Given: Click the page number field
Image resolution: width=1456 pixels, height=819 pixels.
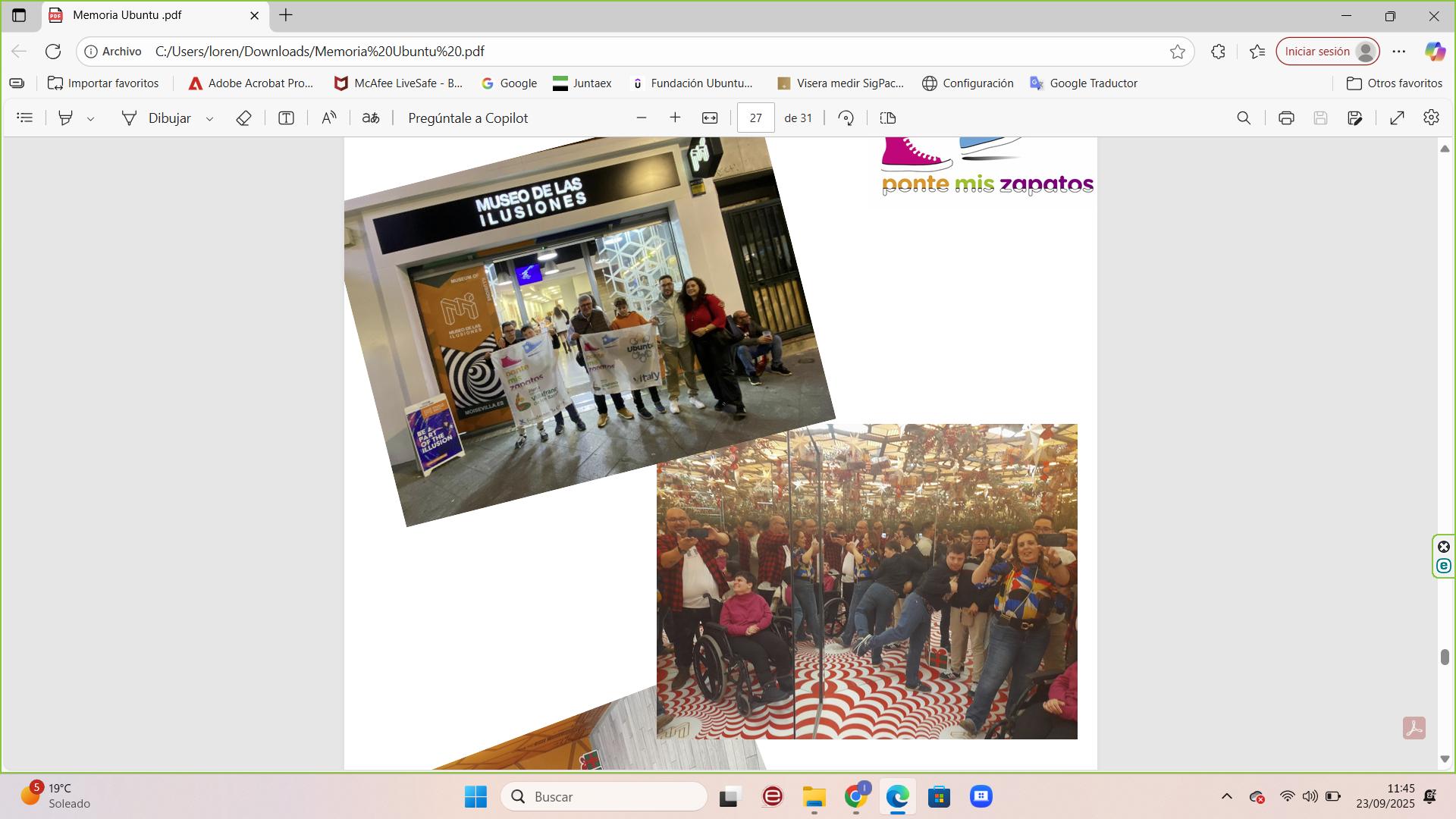Looking at the screenshot, I should (755, 118).
